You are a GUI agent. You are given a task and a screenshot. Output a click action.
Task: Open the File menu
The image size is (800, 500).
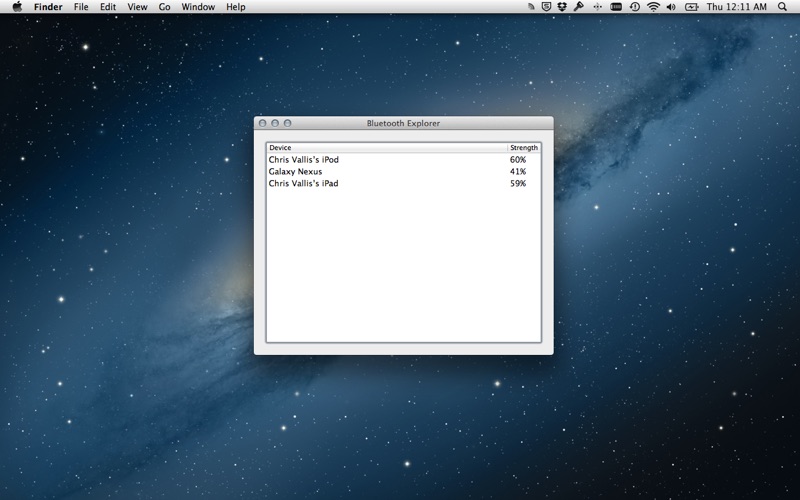[81, 7]
